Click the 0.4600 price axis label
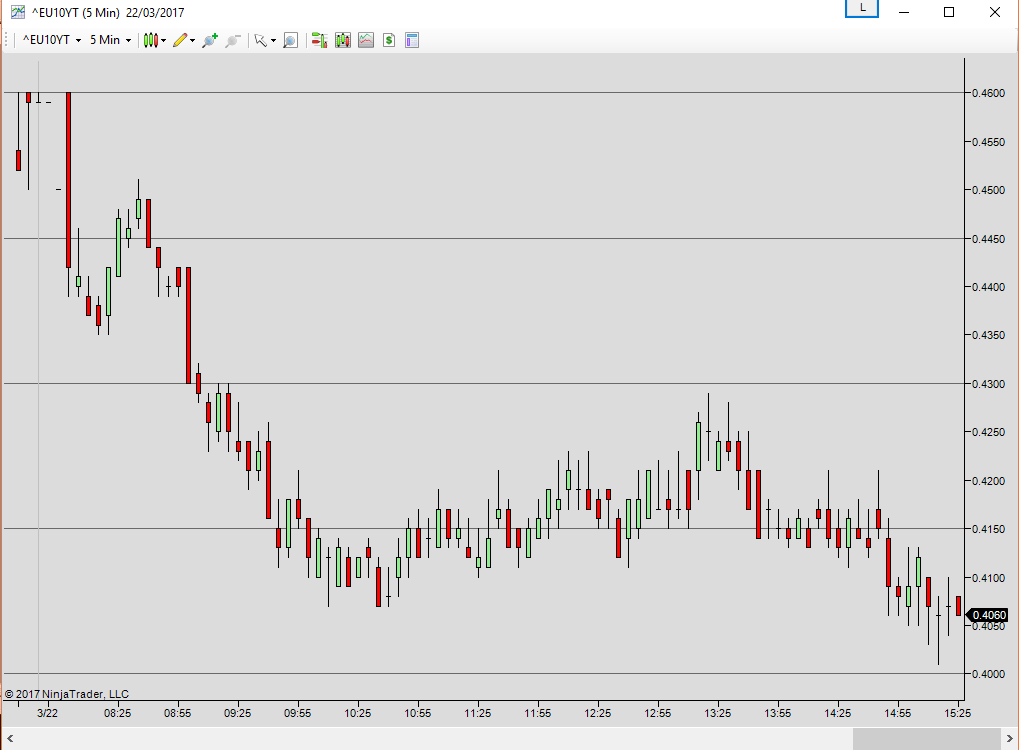The width and height of the screenshot is (1019, 750). tap(988, 93)
